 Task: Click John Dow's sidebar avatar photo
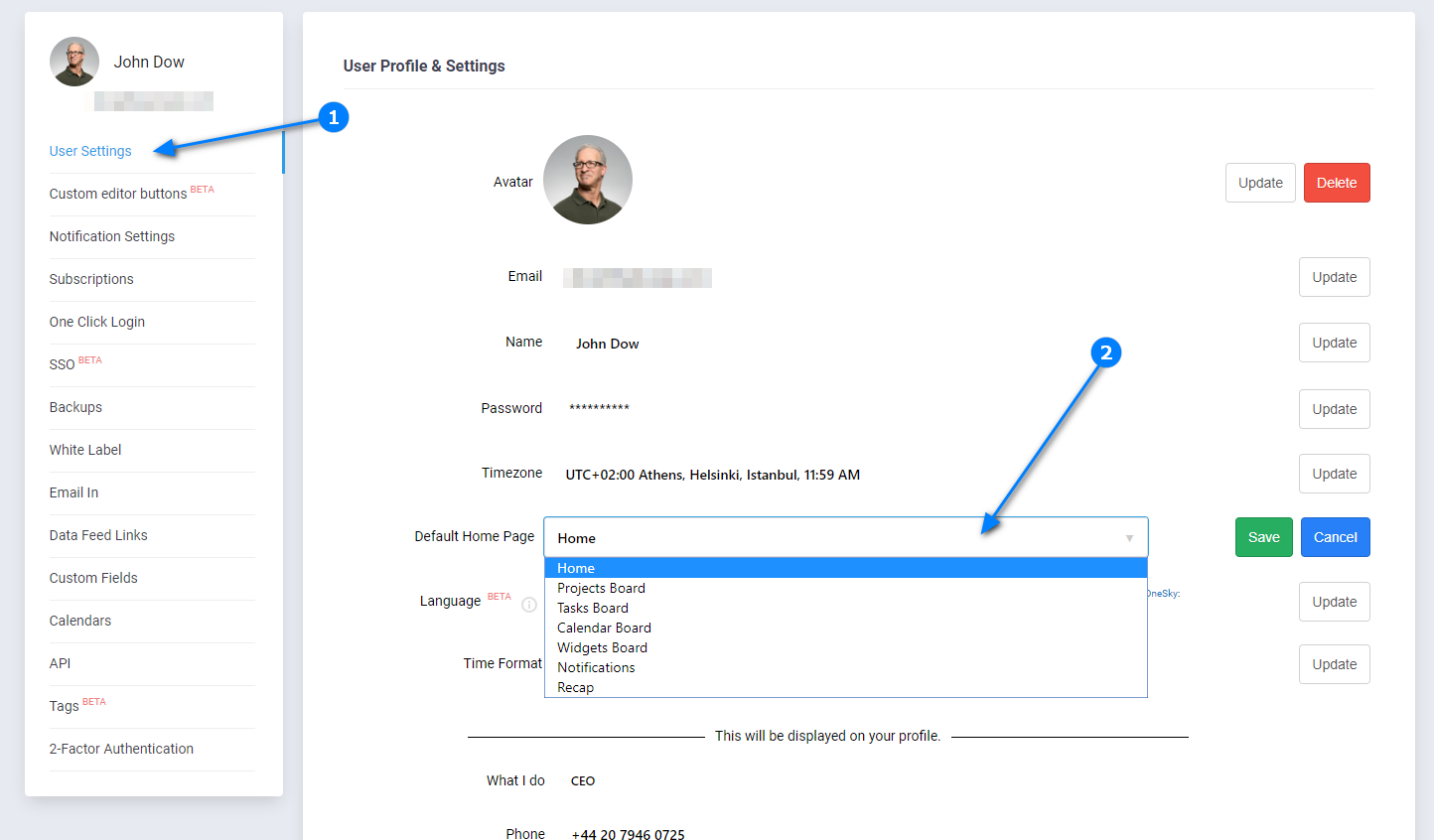(74, 62)
